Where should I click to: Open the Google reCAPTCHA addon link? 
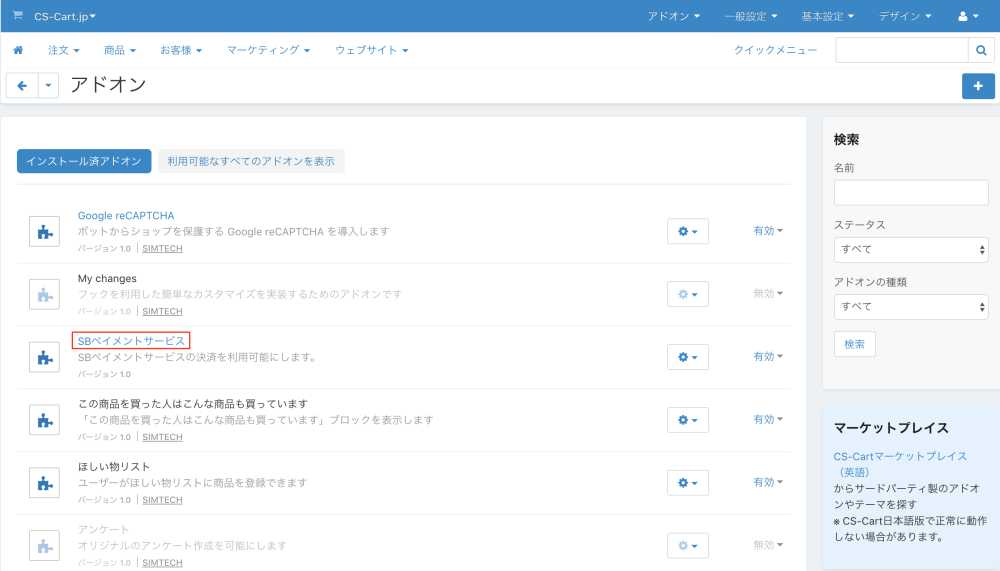126,216
